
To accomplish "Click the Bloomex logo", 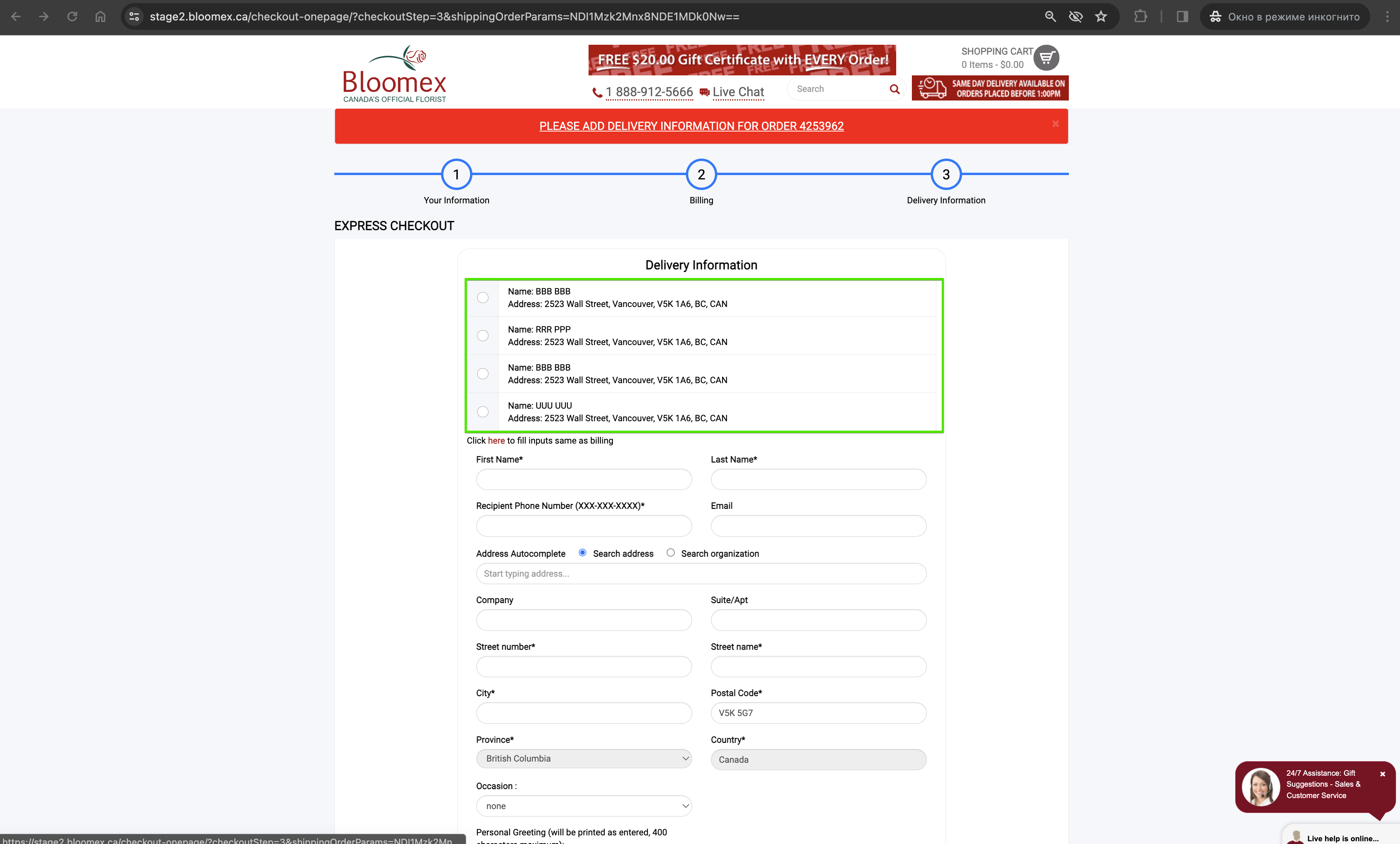I will click(394, 74).
